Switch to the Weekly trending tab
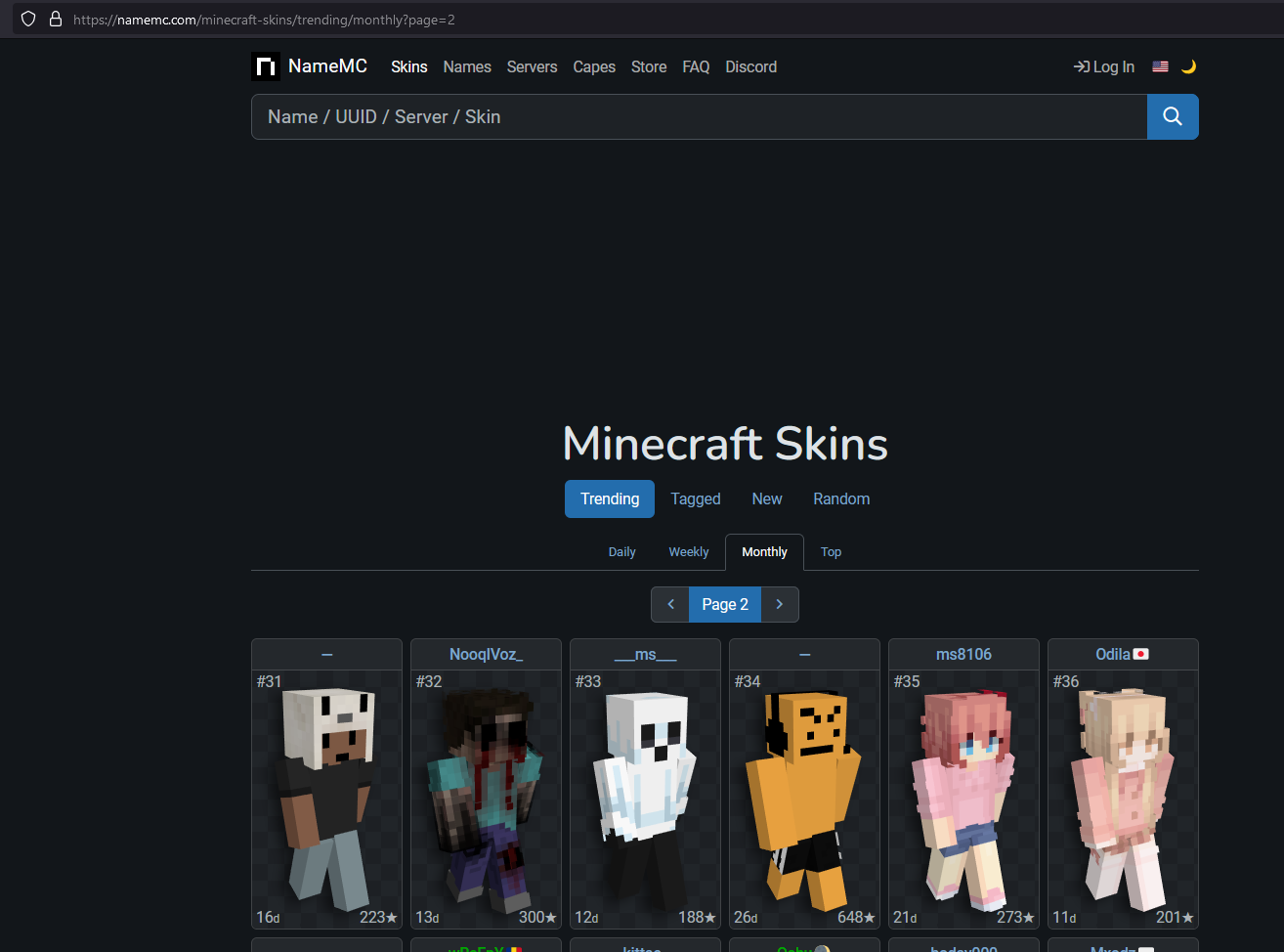The width and height of the screenshot is (1284, 952). pos(688,552)
